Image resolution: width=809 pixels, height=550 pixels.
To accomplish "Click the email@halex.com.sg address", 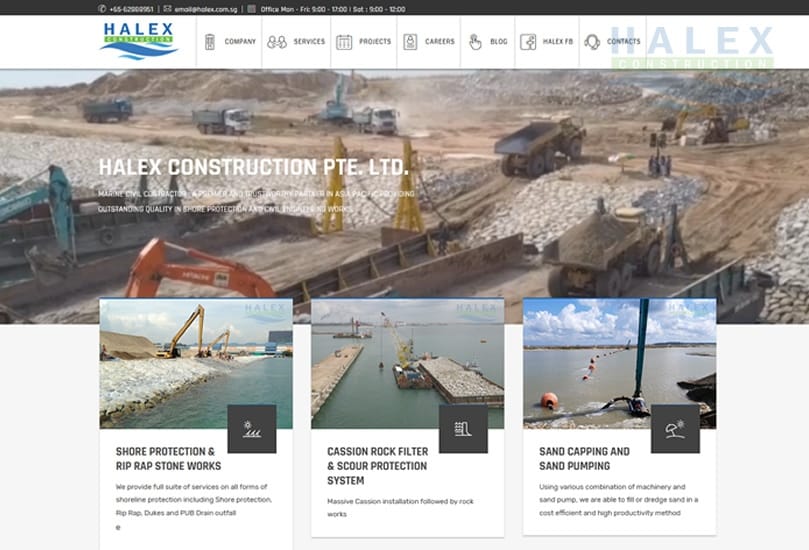I will (206, 9).
